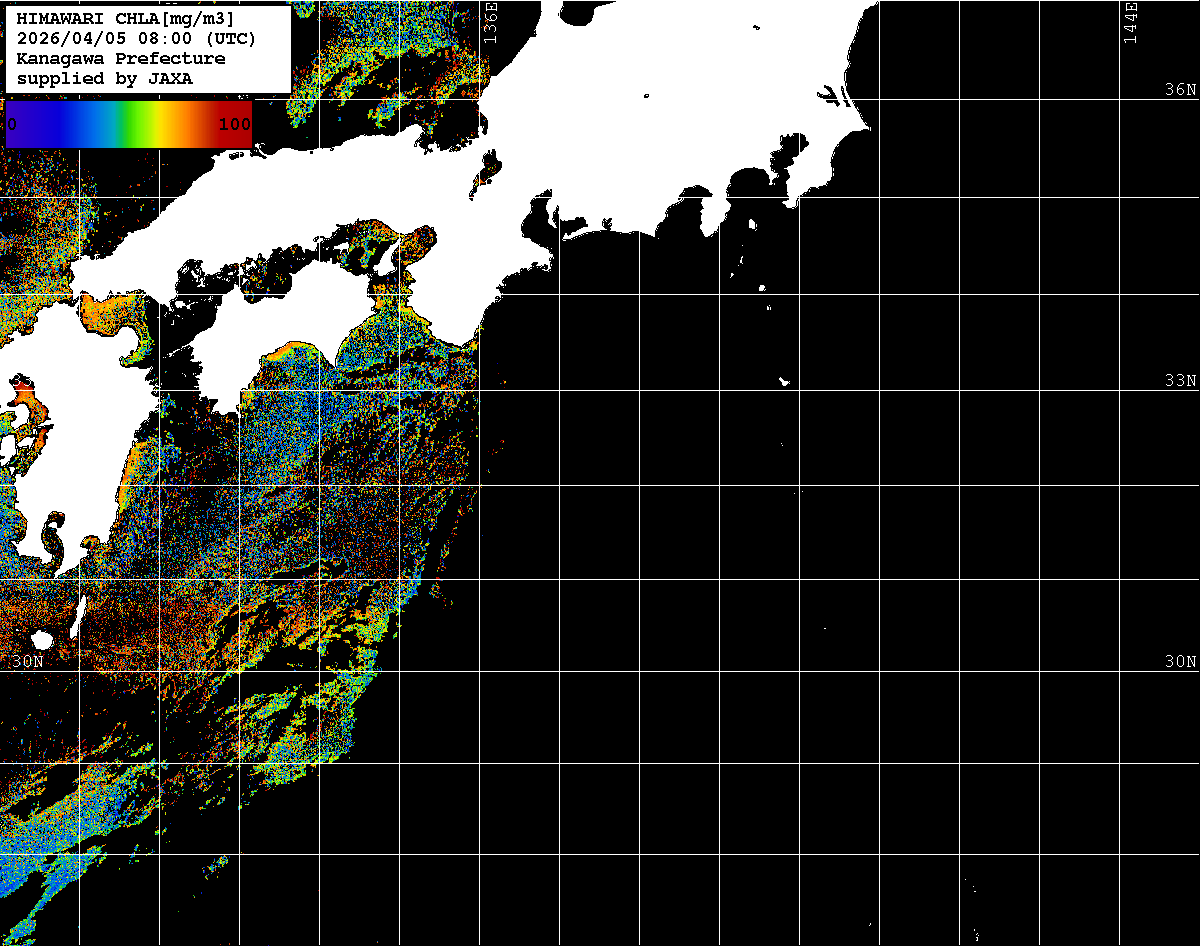
Task: Click the 100 label on color scale
Action: pos(234,125)
